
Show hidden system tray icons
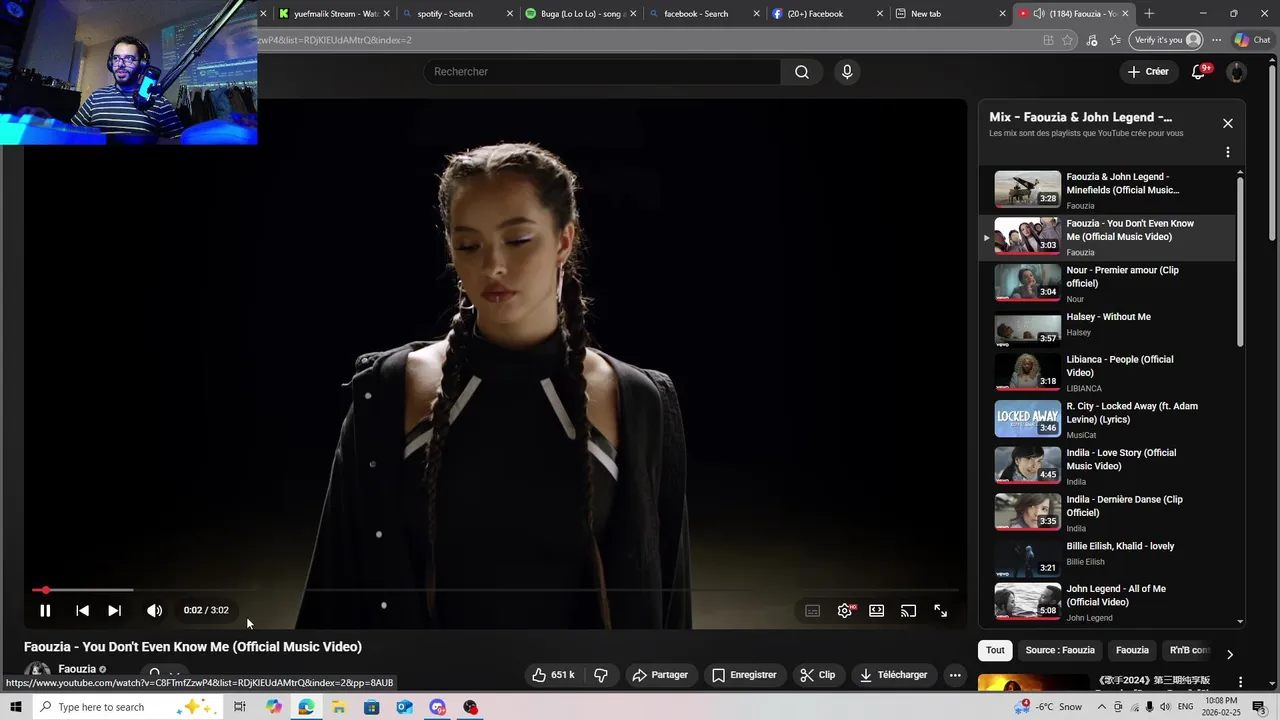[x=1103, y=707]
